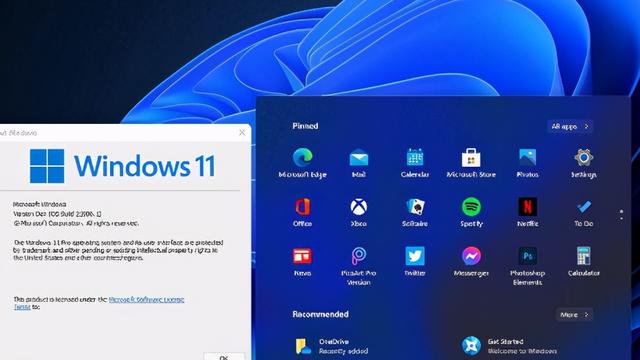640x360 pixels.
Task: Start the Solitaire game
Action: click(415, 212)
